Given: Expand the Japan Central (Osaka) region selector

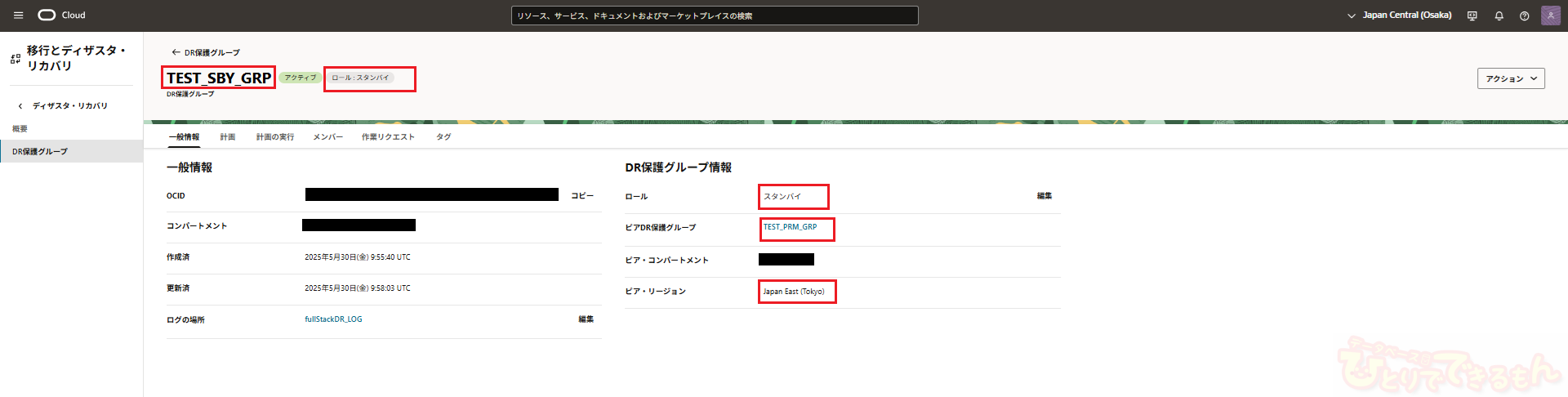Looking at the screenshot, I should [x=1399, y=16].
